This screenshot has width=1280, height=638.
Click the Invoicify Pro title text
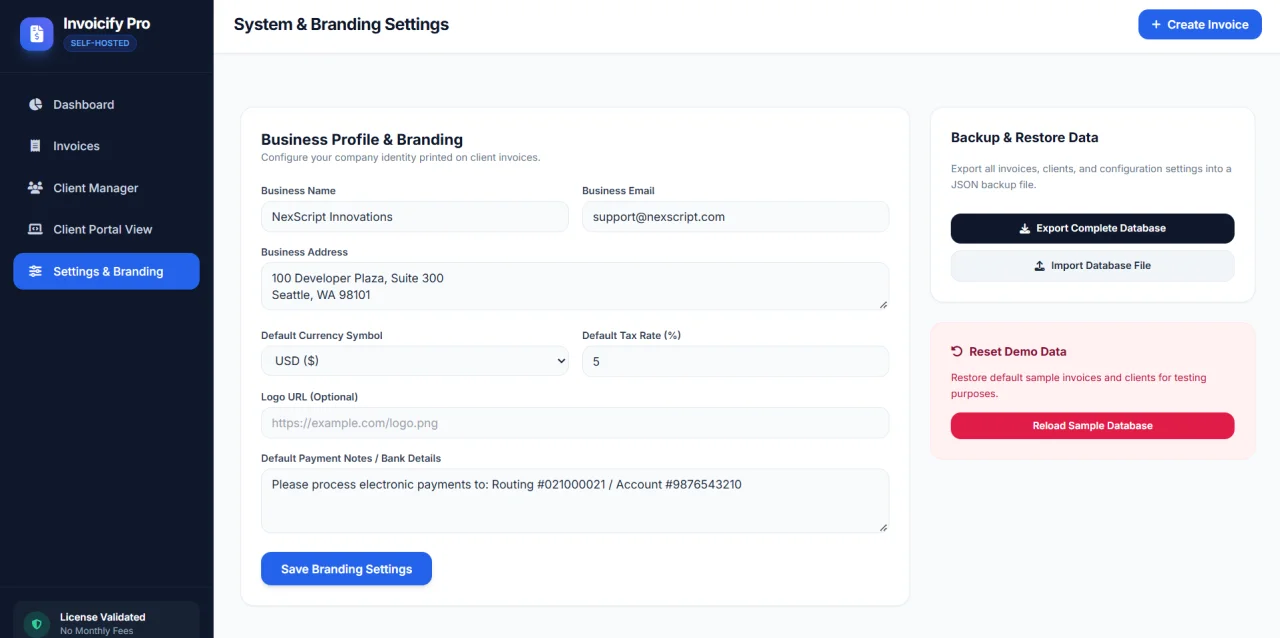[x=106, y=23]
